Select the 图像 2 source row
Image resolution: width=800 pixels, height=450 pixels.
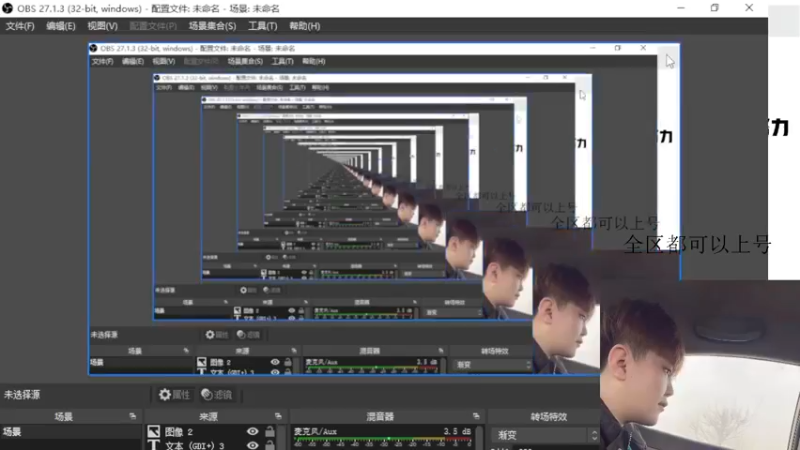[212, 432]
